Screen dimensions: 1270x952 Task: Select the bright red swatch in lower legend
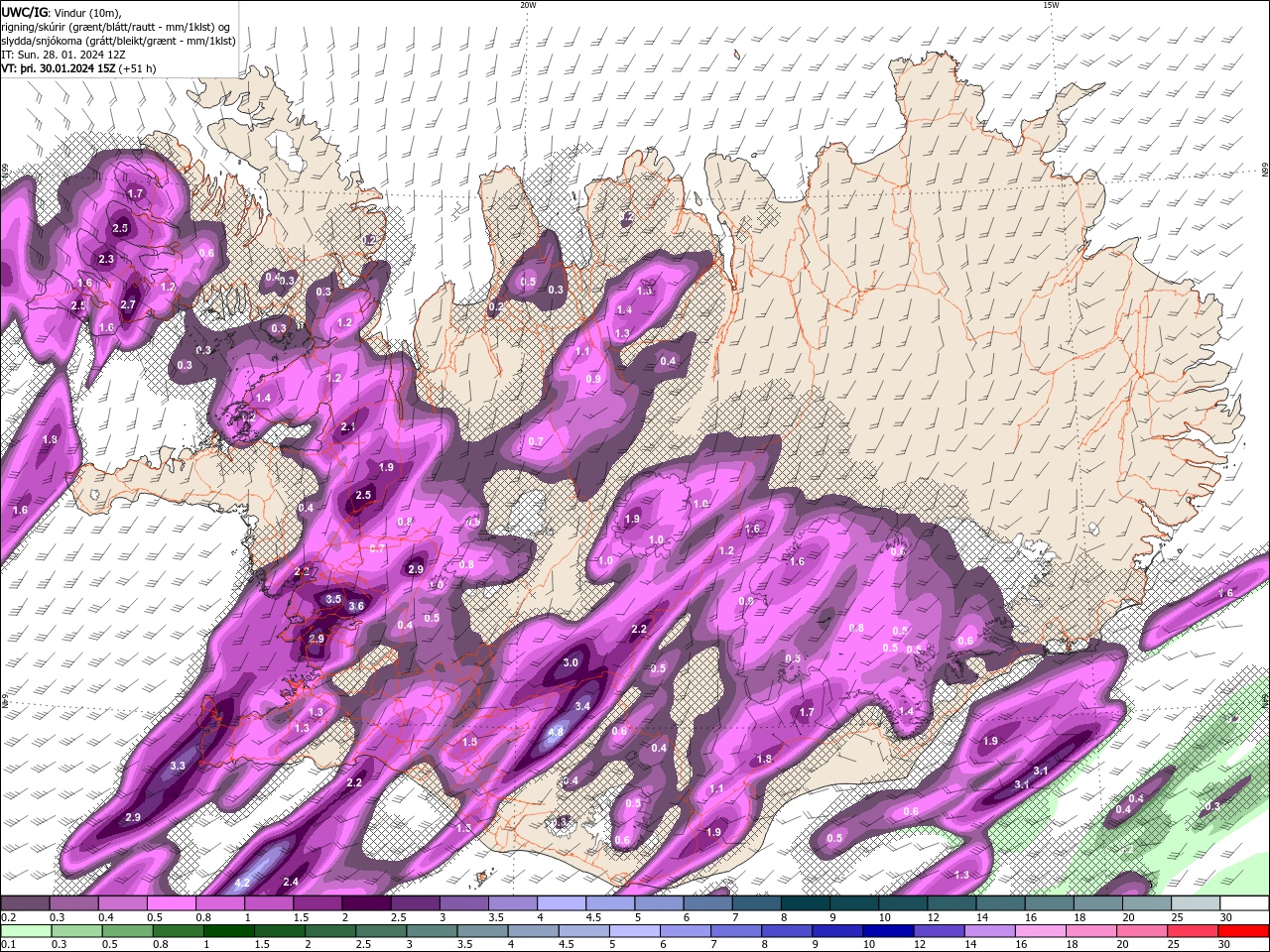[1243, 931]
